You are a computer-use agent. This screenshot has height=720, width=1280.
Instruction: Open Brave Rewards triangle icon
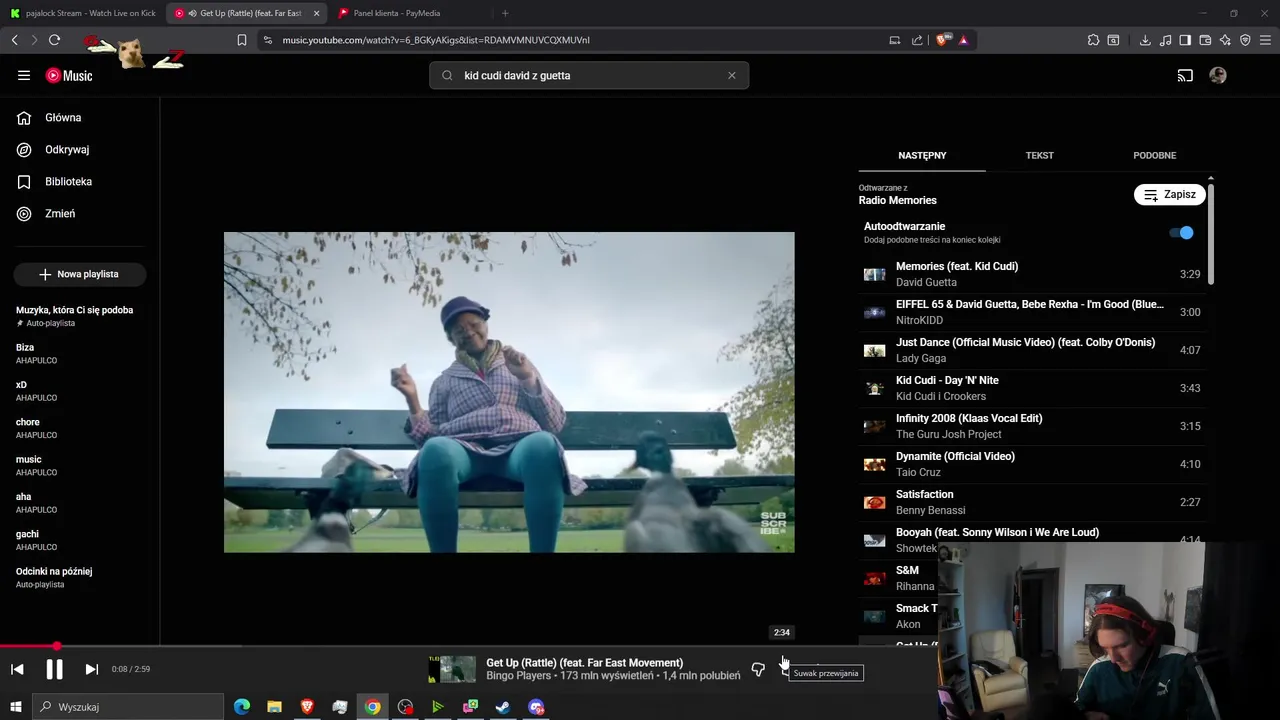click(x=963, y=40)
